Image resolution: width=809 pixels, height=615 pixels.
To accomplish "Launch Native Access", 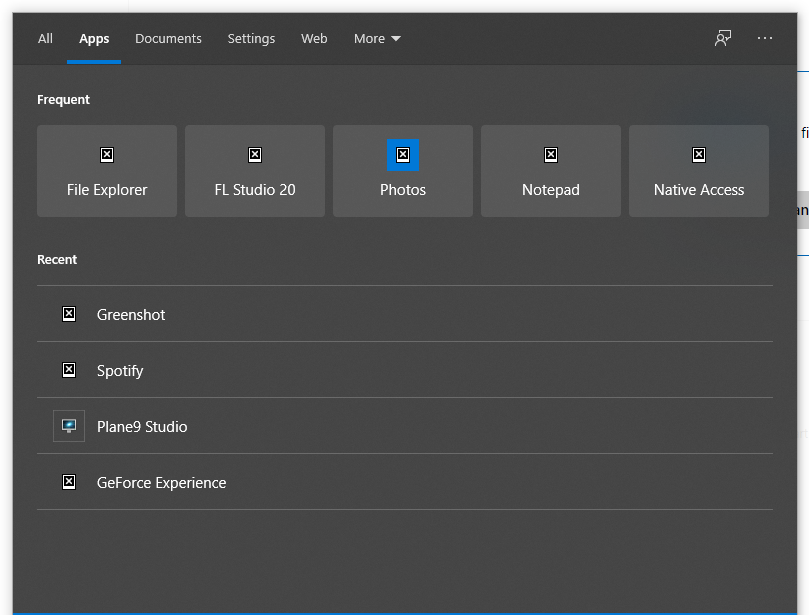I will 698,170.
